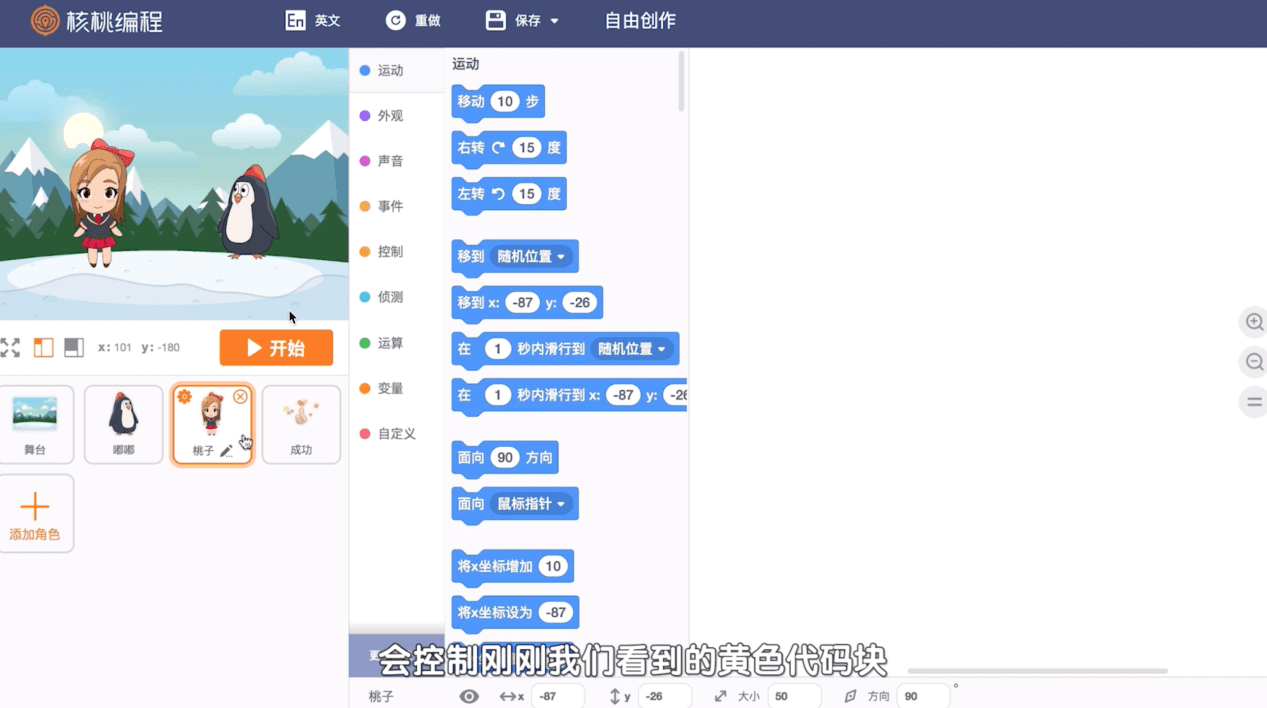Select the 嘟嘟 penguin sprite thumbnail
The image size is (1267, 708).
[123, 422]
